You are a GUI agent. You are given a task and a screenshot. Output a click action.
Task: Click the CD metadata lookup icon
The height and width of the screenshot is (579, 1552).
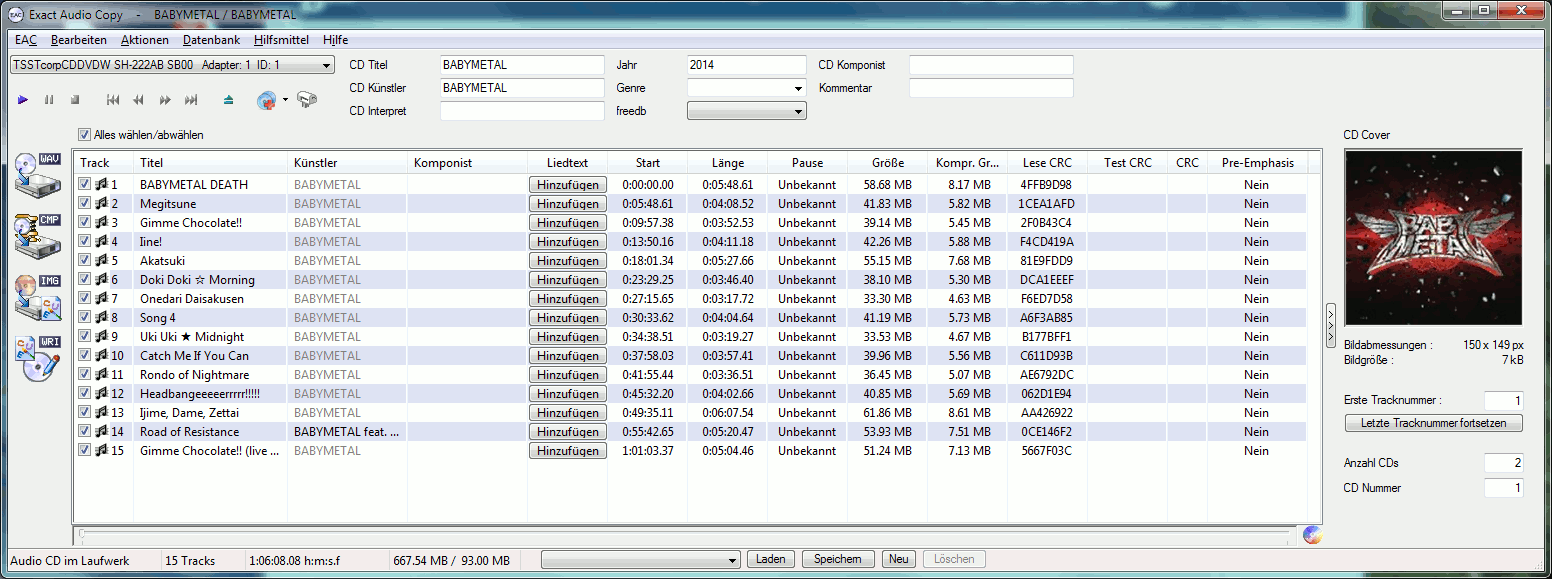266,100
